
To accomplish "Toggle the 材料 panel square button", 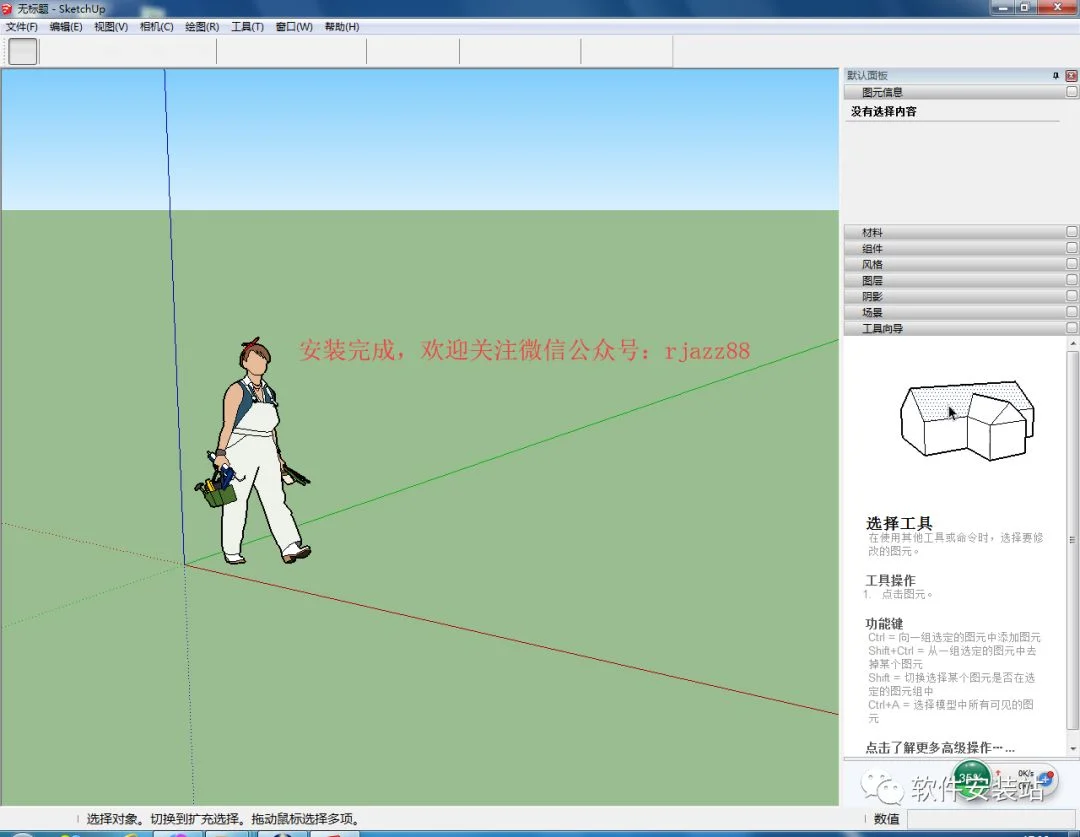I will click(1071, 232).
